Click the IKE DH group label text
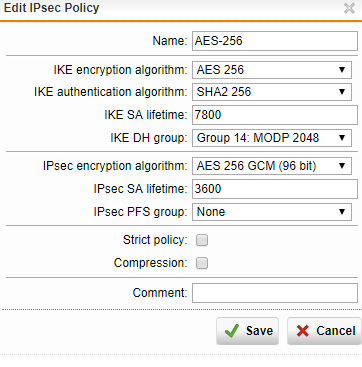The width and height of the screenshot is (362, 367). [149, 138]
